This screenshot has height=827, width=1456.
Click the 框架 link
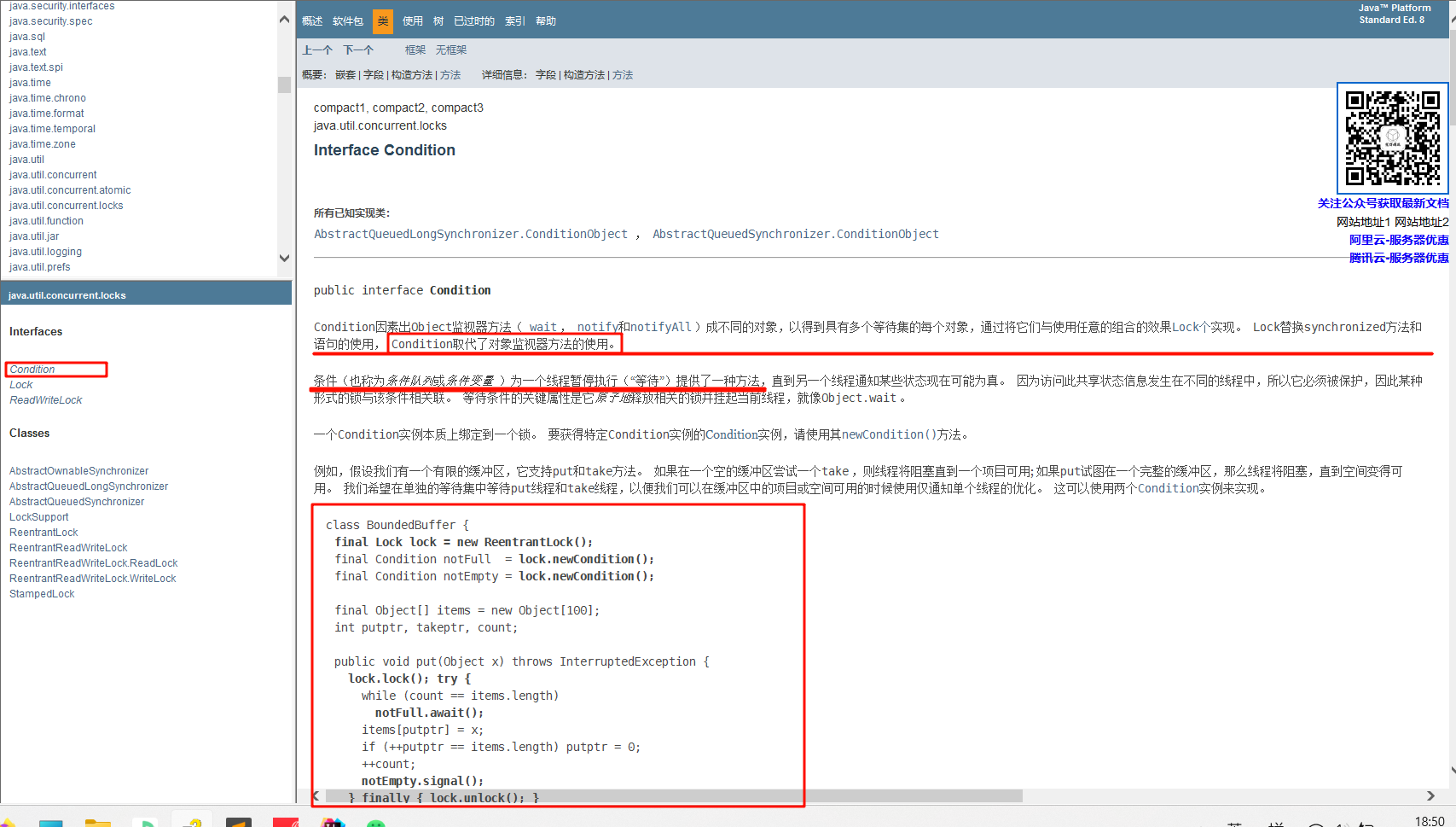[x=415, y=50]
